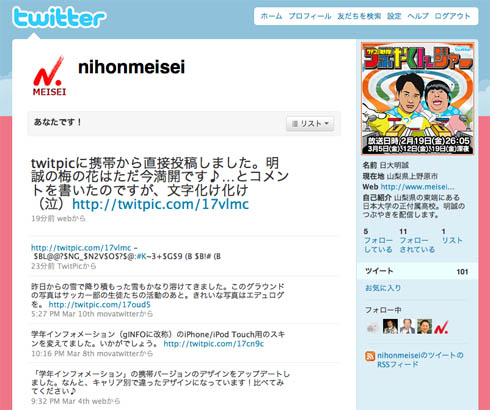Click the TV show banner image
Image resolution: width=490 pixels, height=410 pixels.
pos(418,99)
